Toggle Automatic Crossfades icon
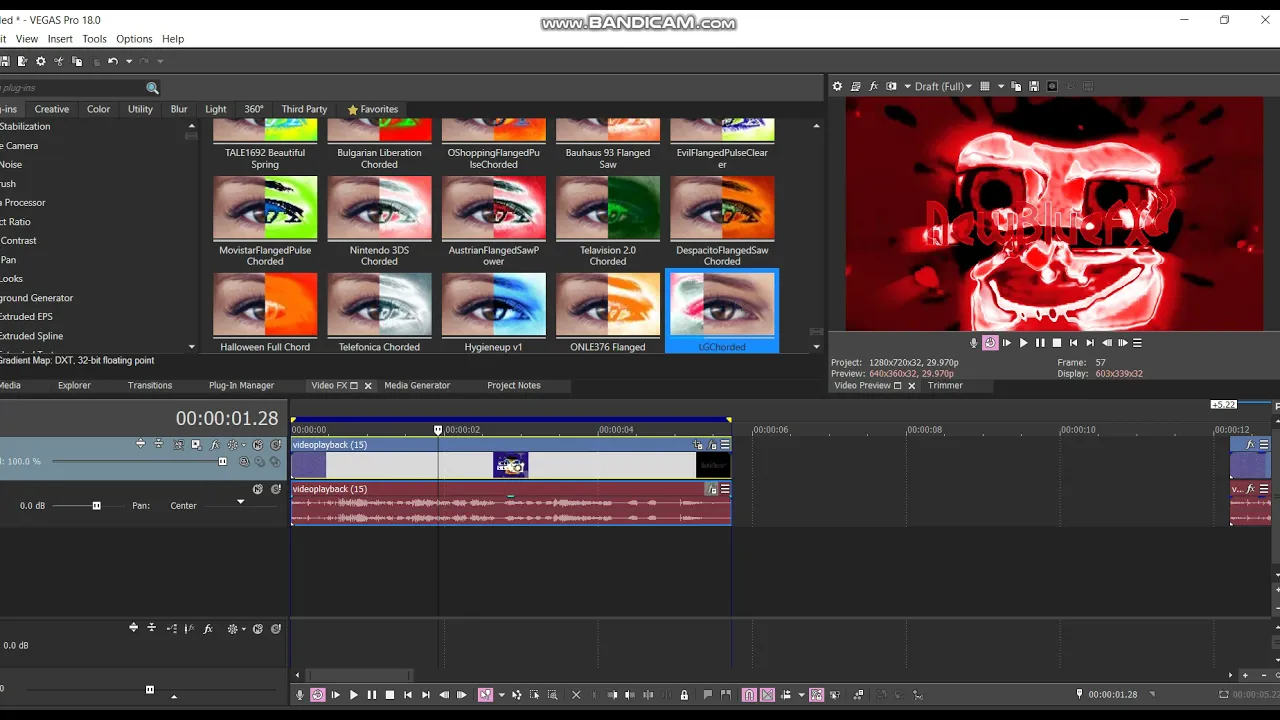Image resolution: width=1280 pixels, height=720 pixels. [767, 695]
